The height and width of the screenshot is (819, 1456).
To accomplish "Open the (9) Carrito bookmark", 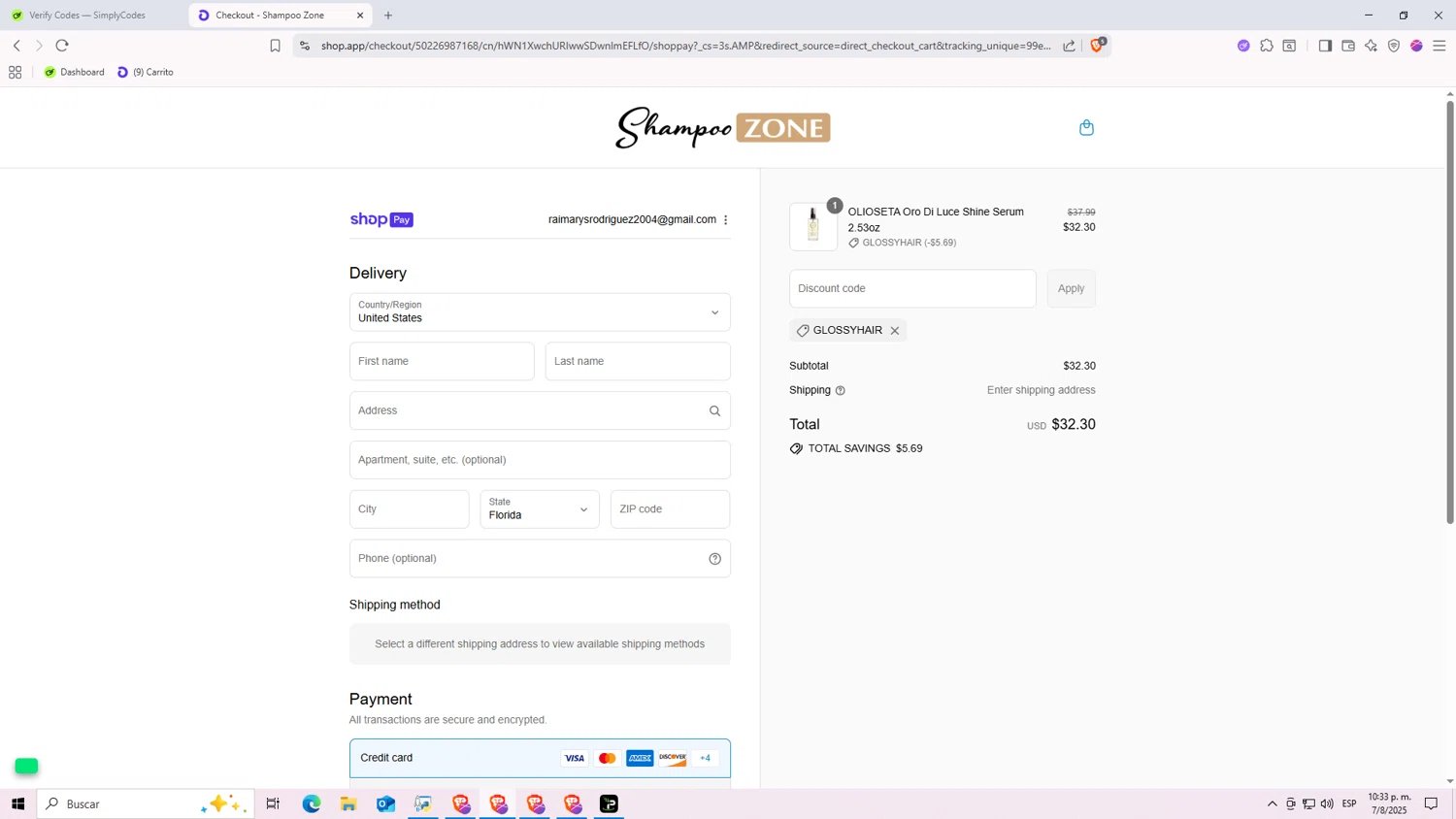I will tap(146, 72).
